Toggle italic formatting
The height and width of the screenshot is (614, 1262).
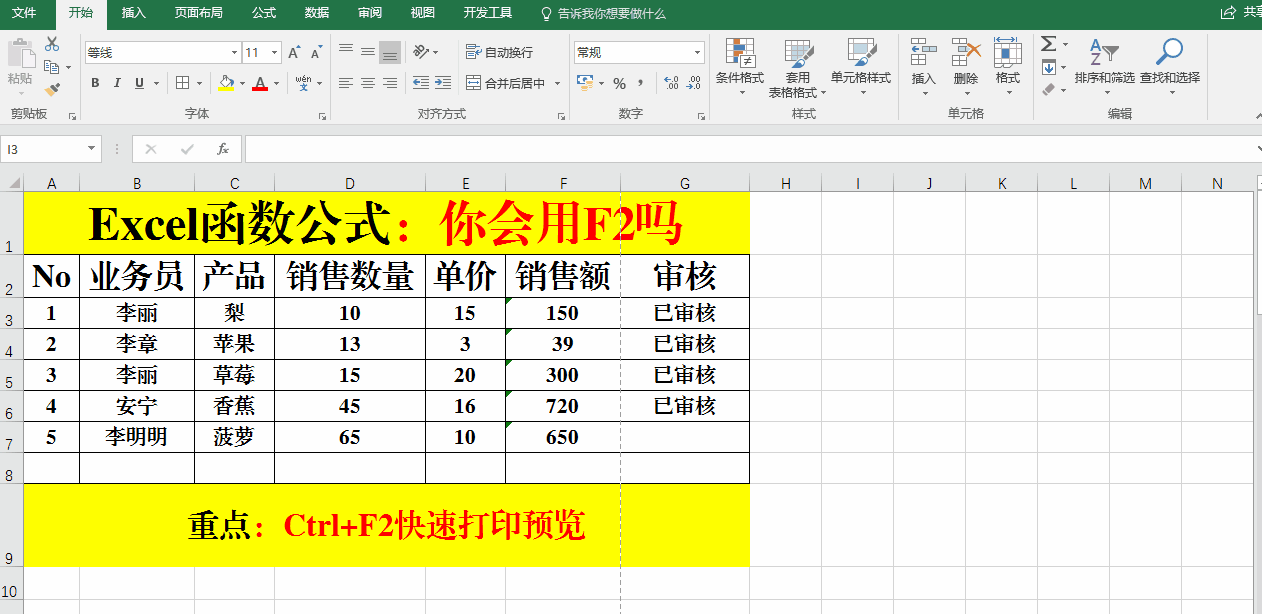[117, 83]
